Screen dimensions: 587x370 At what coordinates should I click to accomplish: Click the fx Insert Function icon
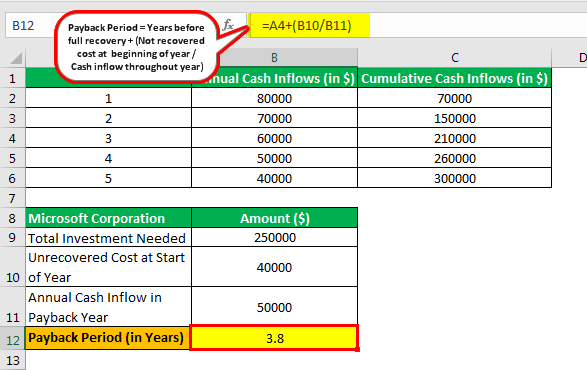pos(228,25)
